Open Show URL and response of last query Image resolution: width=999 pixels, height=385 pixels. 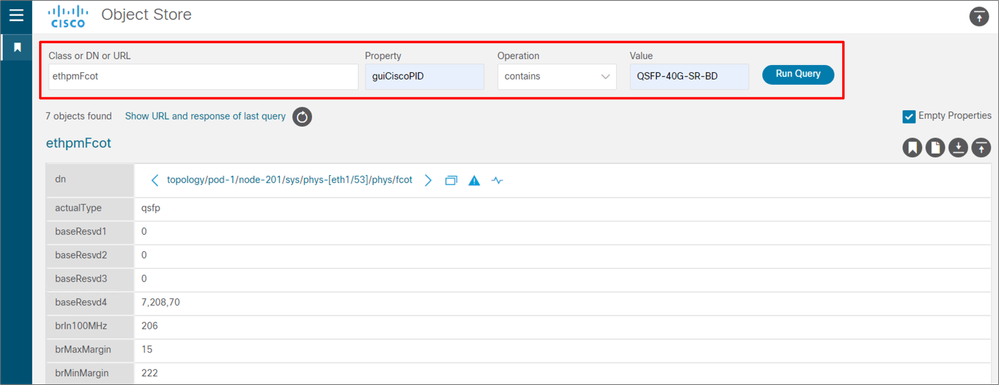tap(205, 116)
